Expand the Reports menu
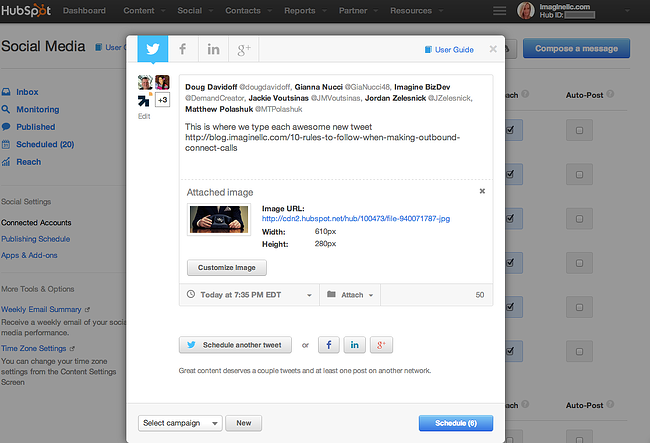Viewport: 650px width, 443px height. [x=305, y=11]
